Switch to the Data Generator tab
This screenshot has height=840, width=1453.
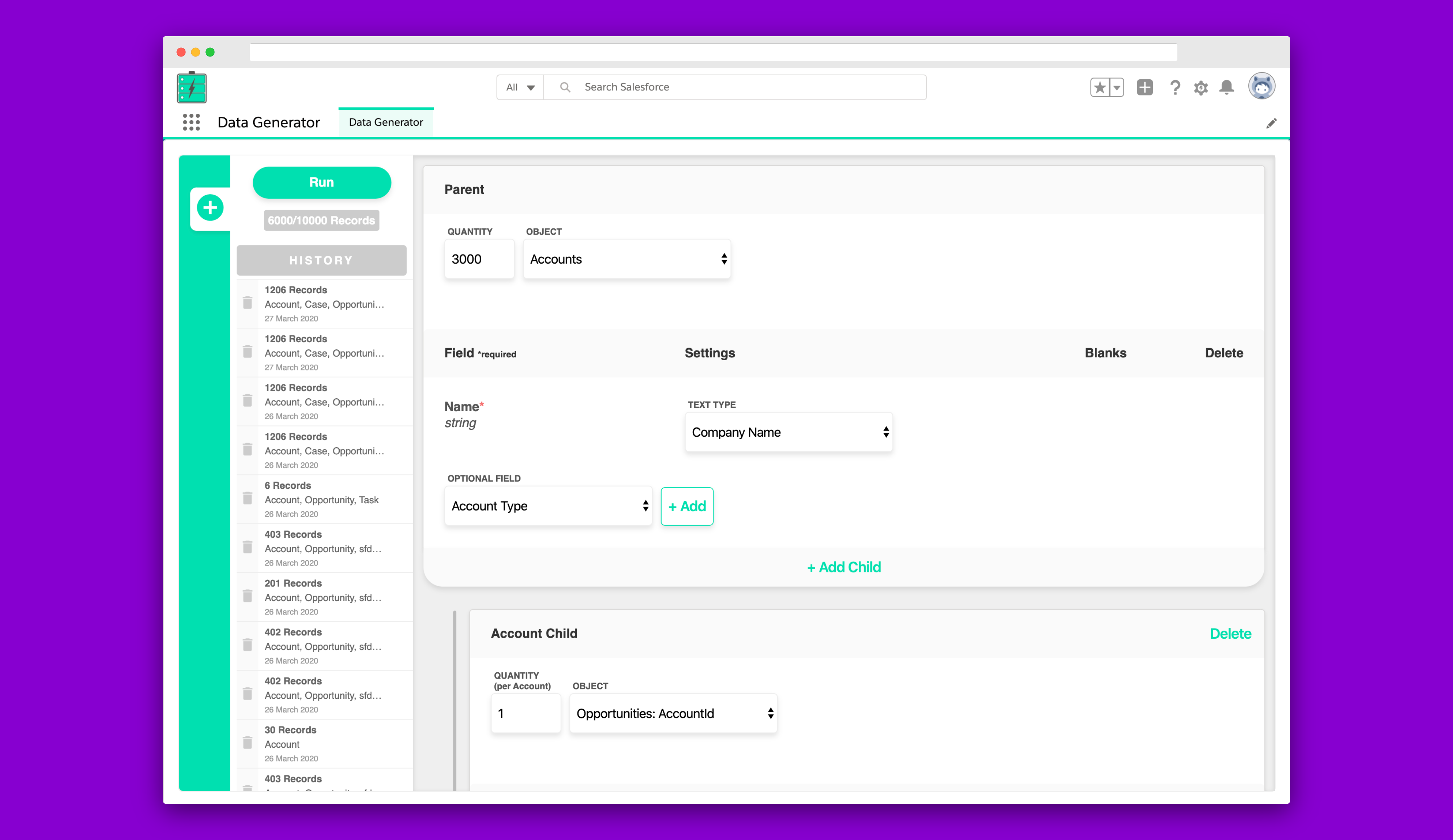pos(386,122)
